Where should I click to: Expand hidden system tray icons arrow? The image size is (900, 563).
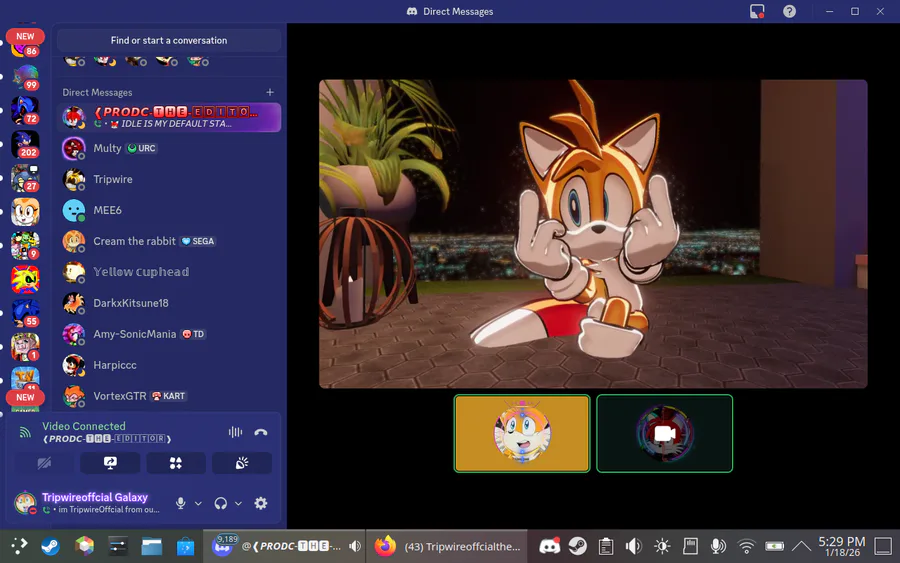[802, 546]
